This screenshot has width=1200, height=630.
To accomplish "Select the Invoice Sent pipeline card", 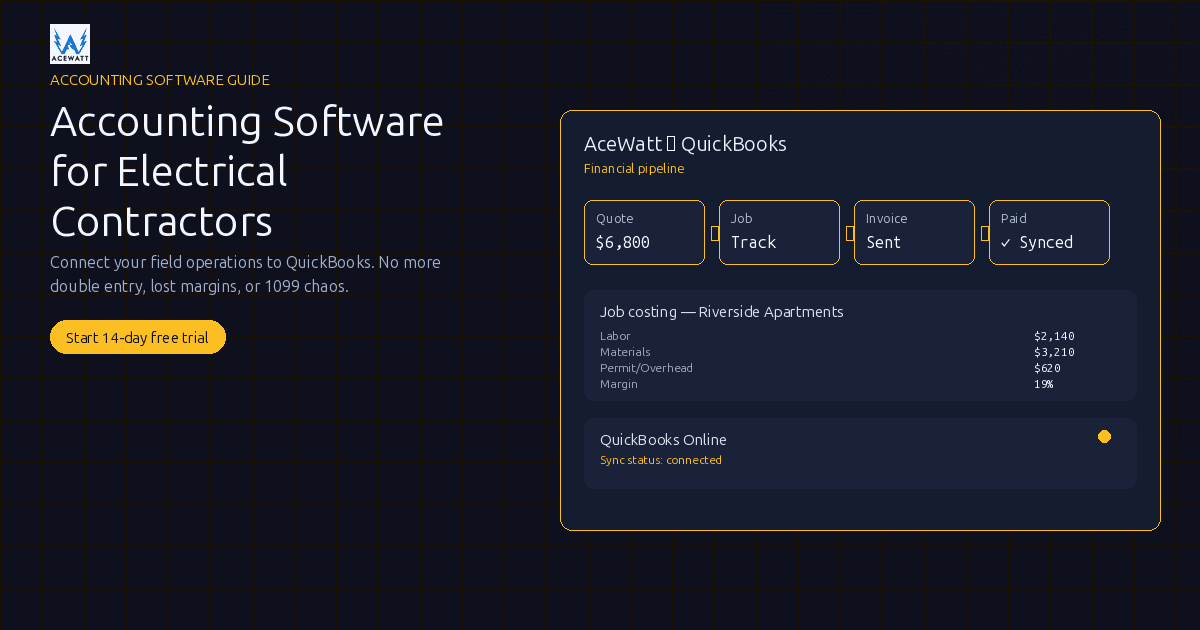I will (x=914, y=232).
